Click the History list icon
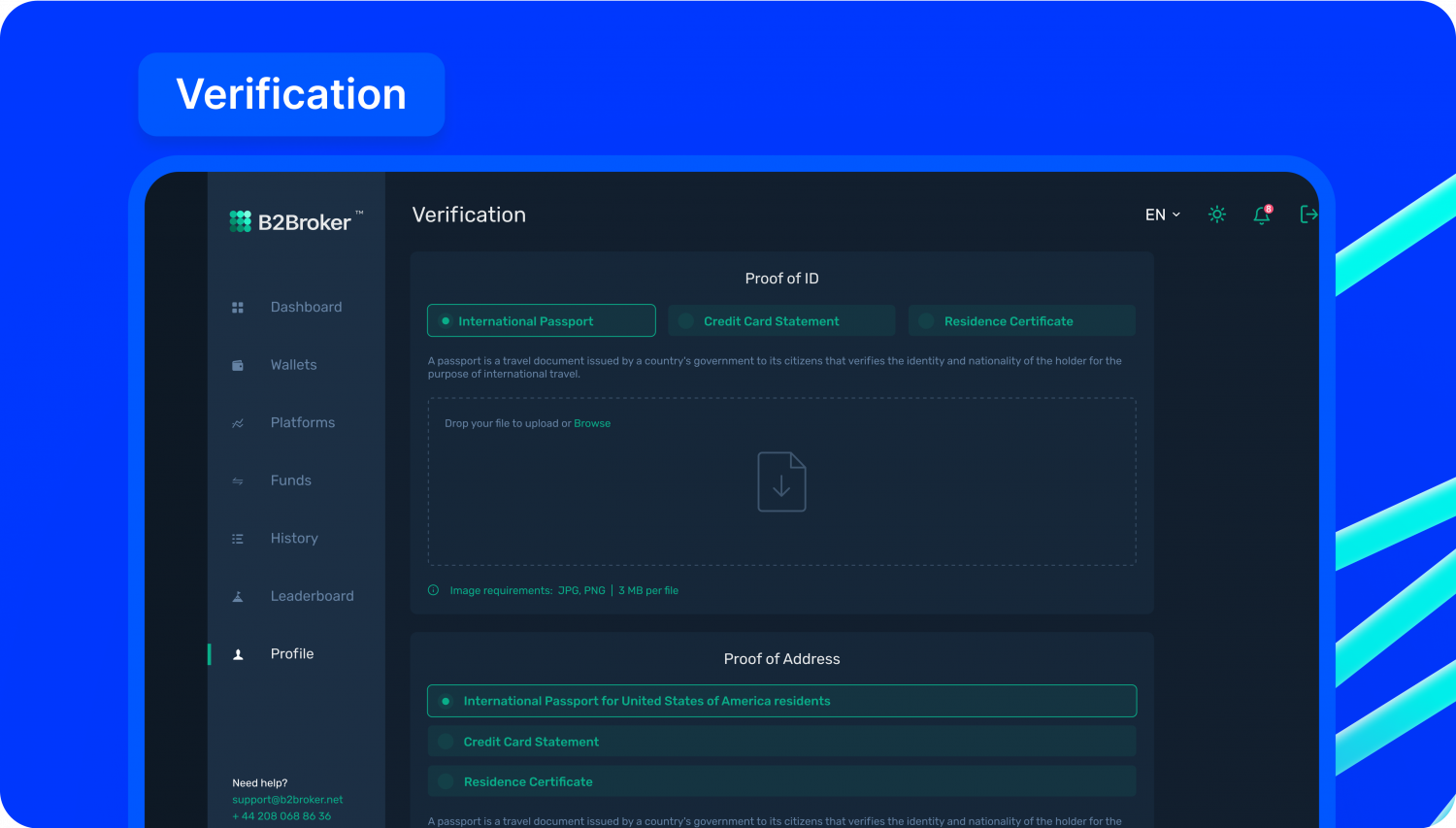This screenshot has height=828, width=1456. click(238, 538)
